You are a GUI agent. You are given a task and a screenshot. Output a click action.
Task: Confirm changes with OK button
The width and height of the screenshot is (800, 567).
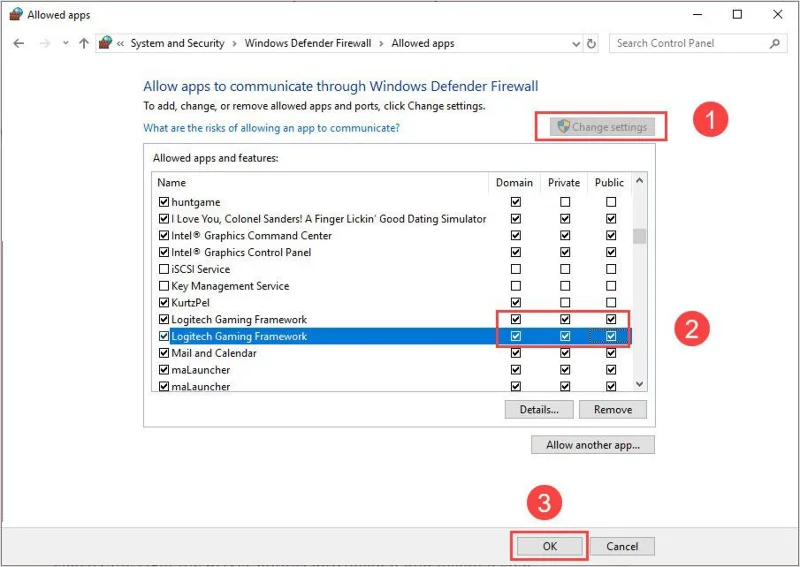pyautogui.click(x=549, y=546)
